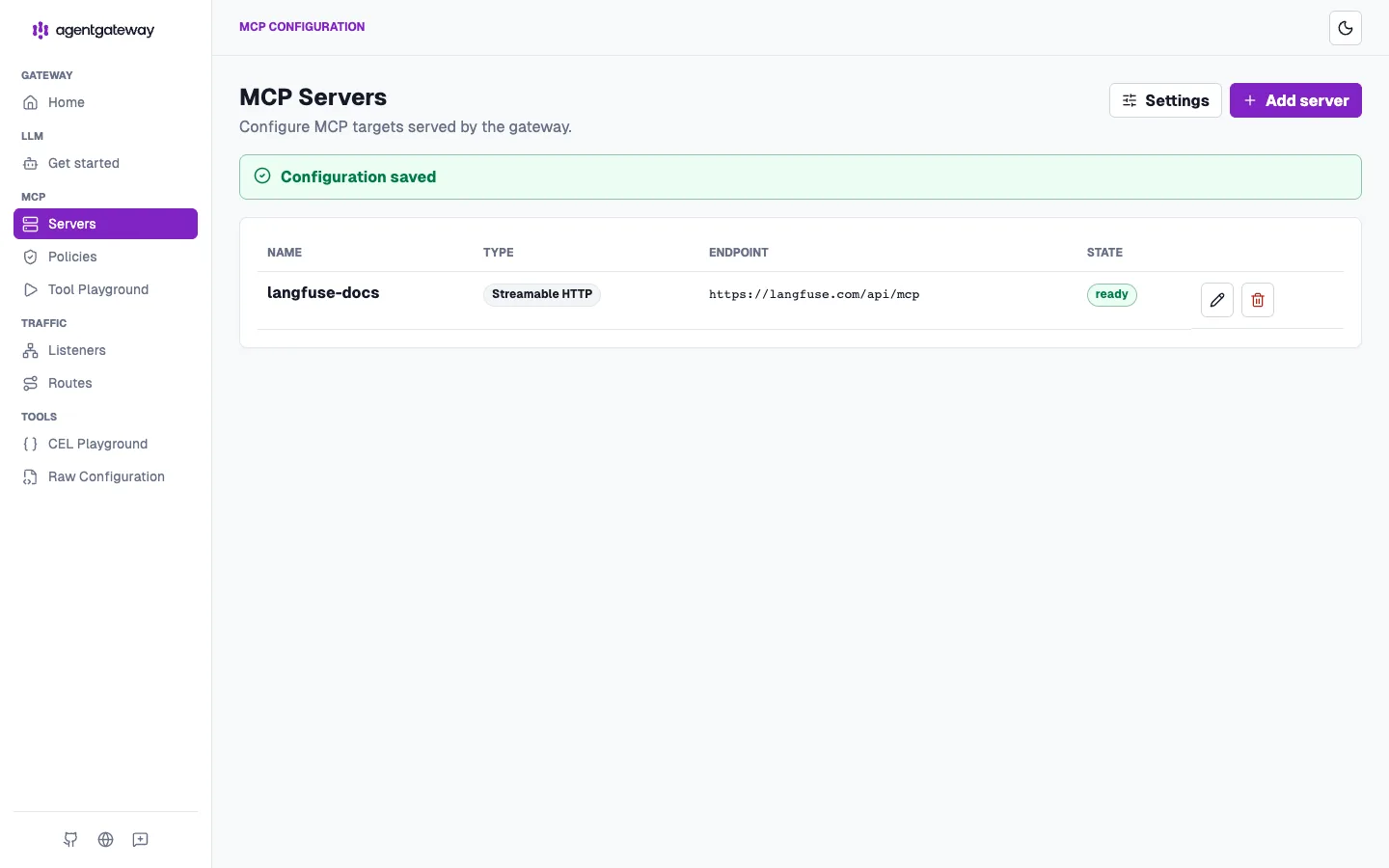Click the Configuration saved check icon
Screen dimensions: 1389x868
pos(262,176)
